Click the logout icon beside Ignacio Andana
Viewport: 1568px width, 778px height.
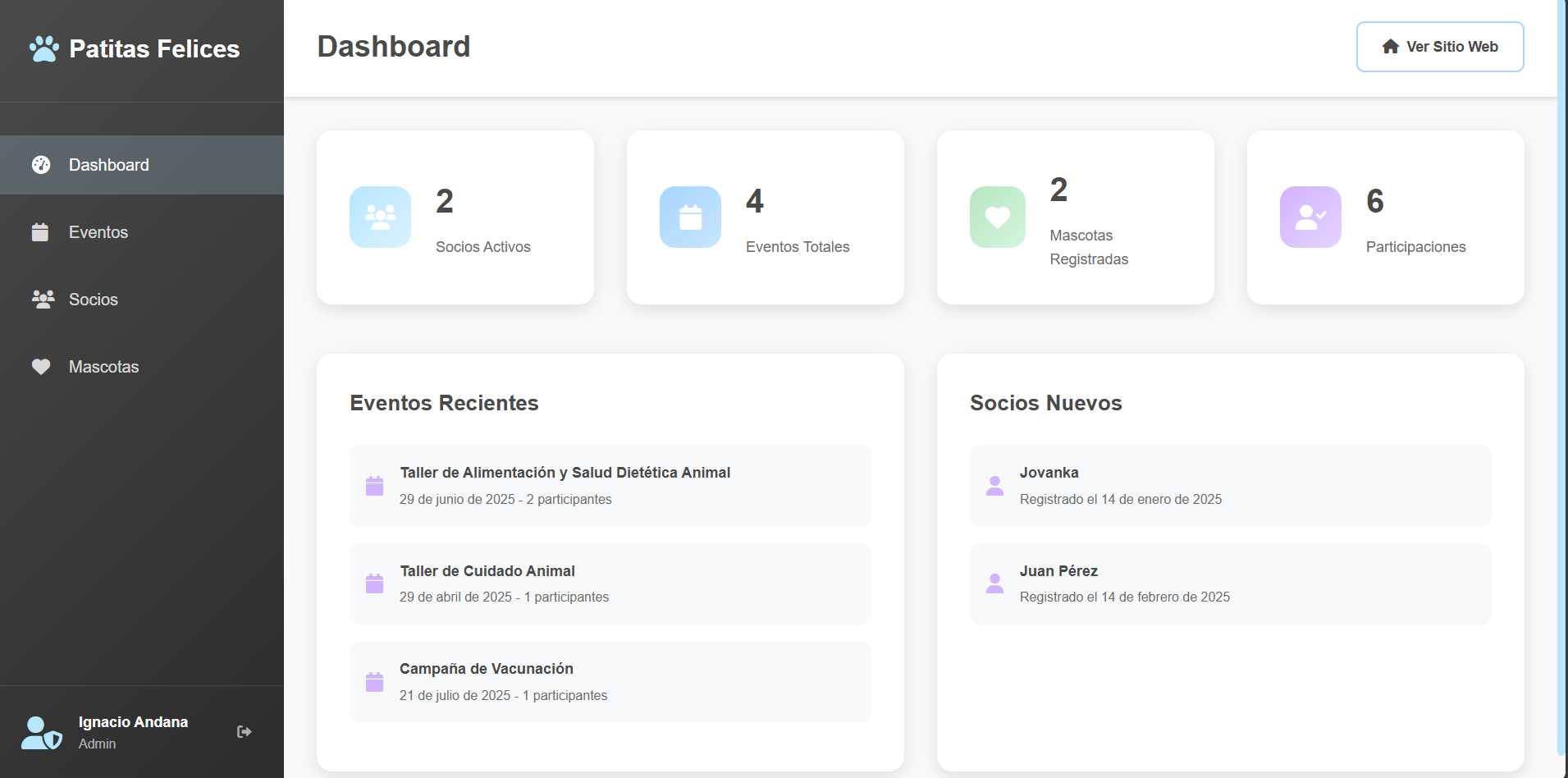[x=244, y=731]
